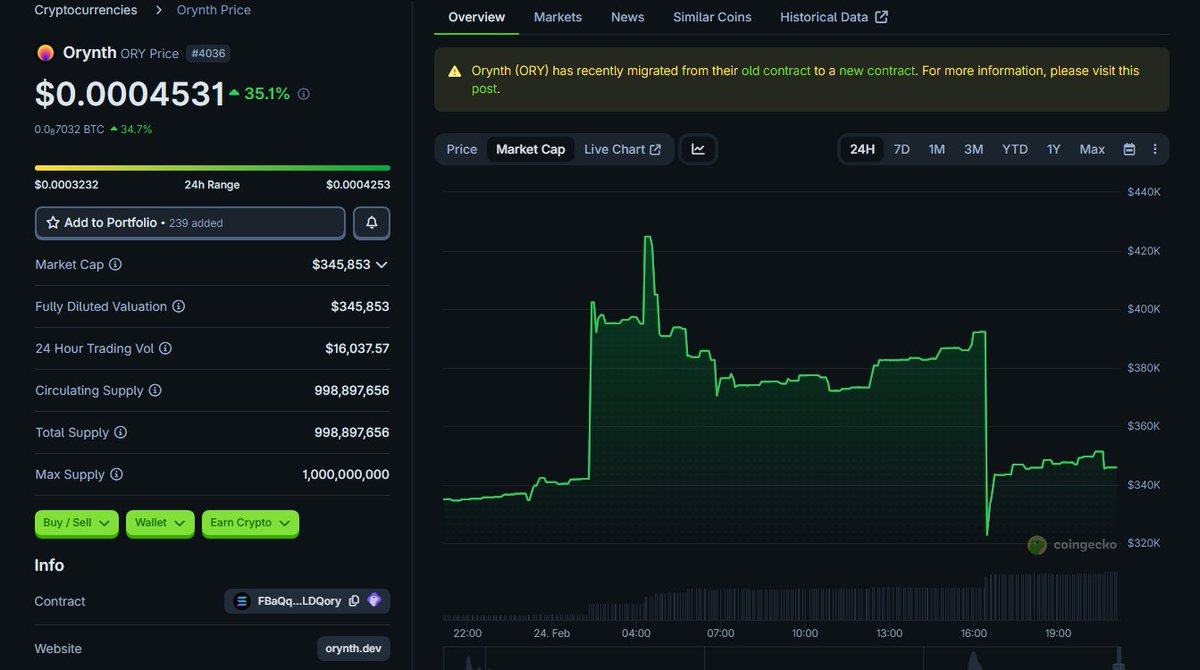Open the old contract link

[x=776, y=71]
